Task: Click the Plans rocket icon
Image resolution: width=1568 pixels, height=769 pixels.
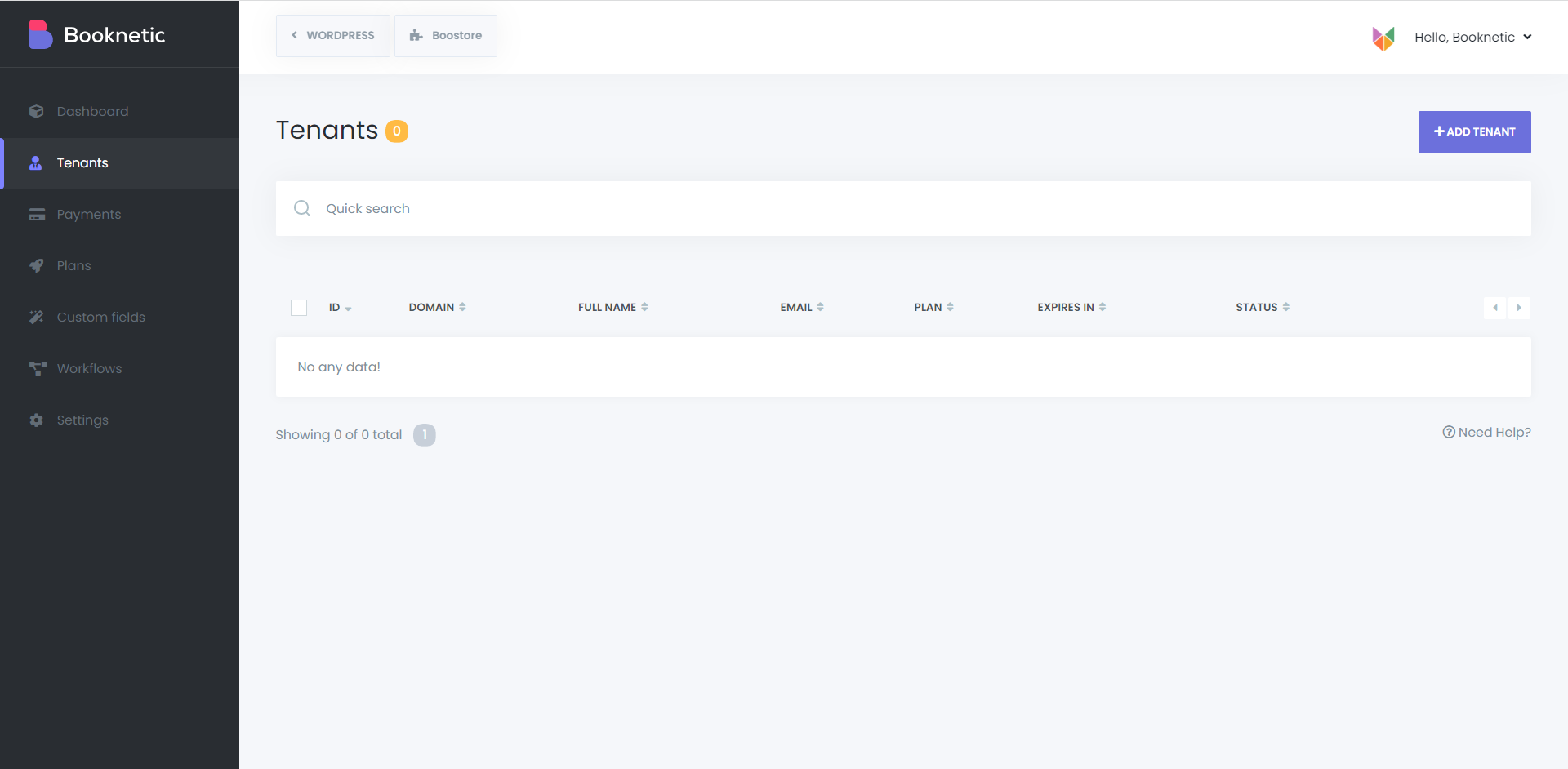Action: coord(37,266)
